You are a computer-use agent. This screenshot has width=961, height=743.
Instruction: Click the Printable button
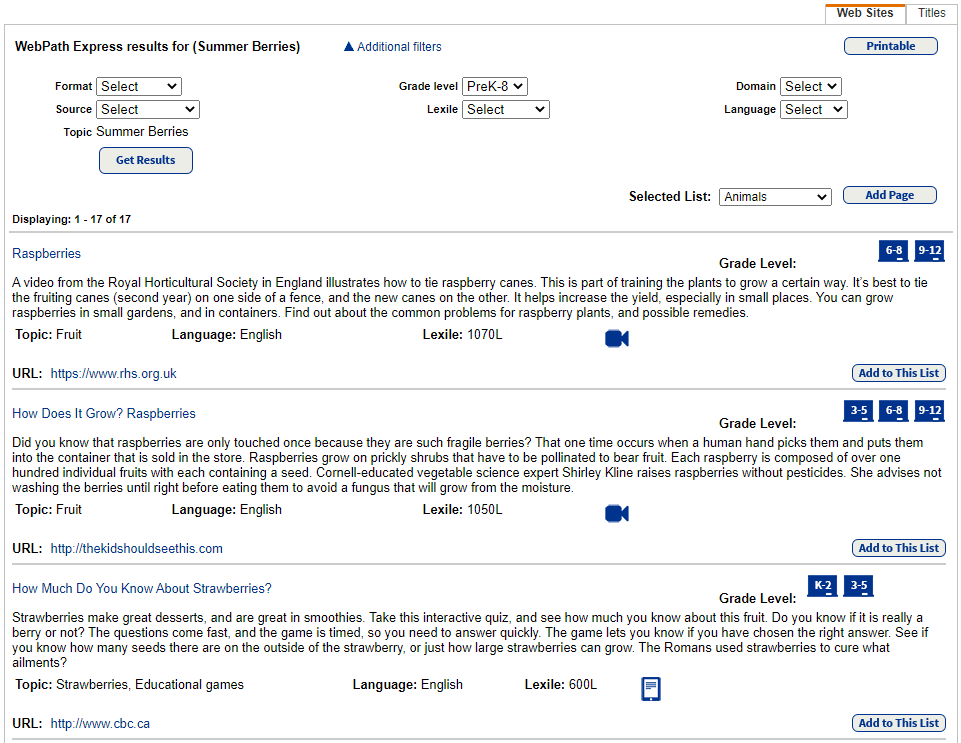pyautogui.click(x=889, y=46)
